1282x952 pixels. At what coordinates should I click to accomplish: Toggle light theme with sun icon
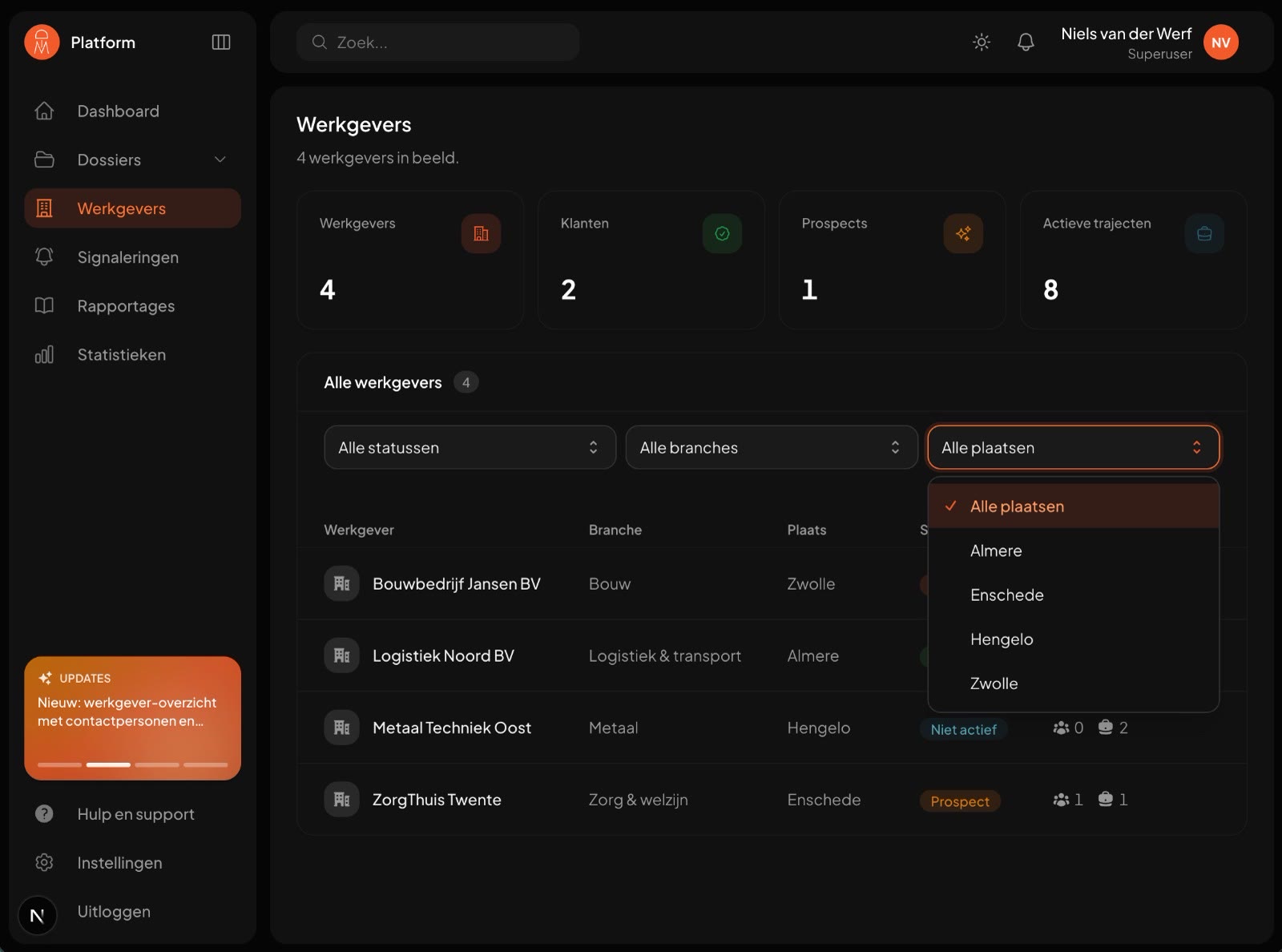(x=982, y=42)
